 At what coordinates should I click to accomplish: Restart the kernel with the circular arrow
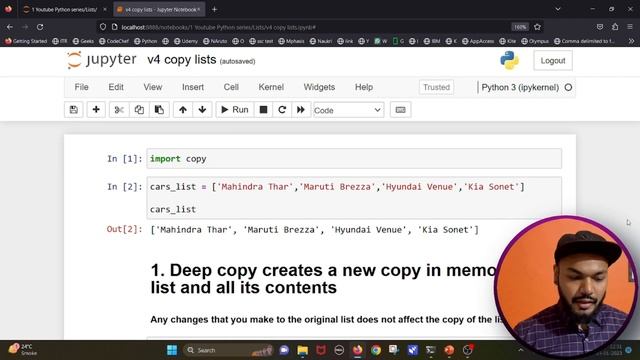click(x=282, y=110)
